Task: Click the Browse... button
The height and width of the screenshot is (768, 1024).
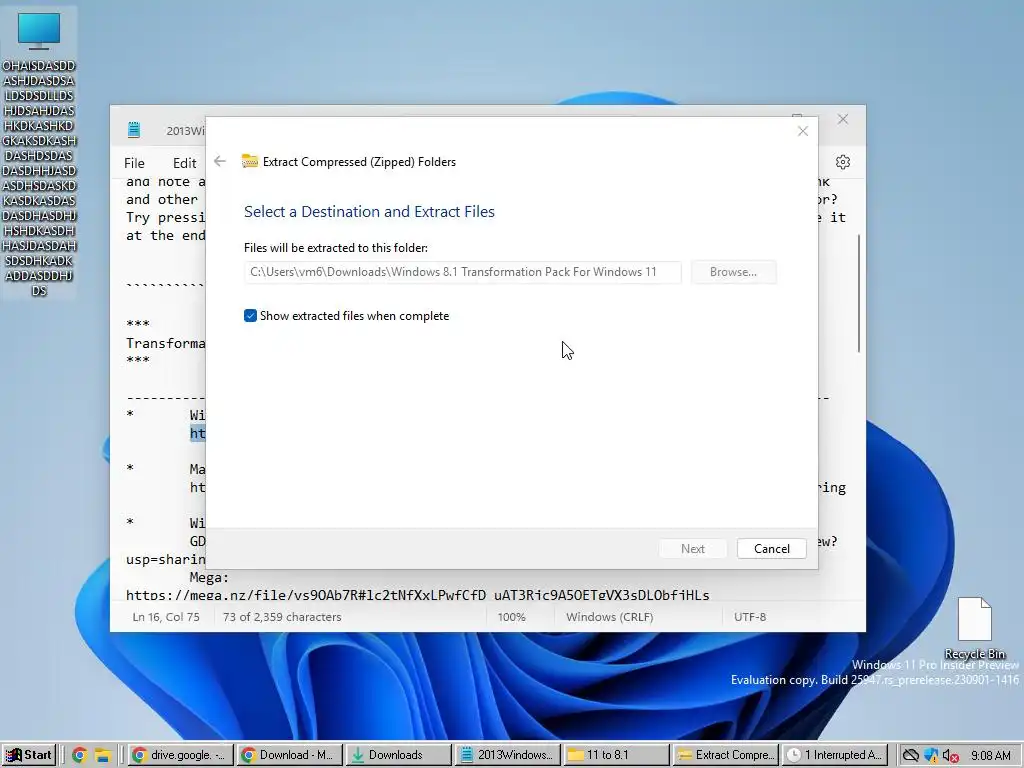Action: click(x=733, y=272)
